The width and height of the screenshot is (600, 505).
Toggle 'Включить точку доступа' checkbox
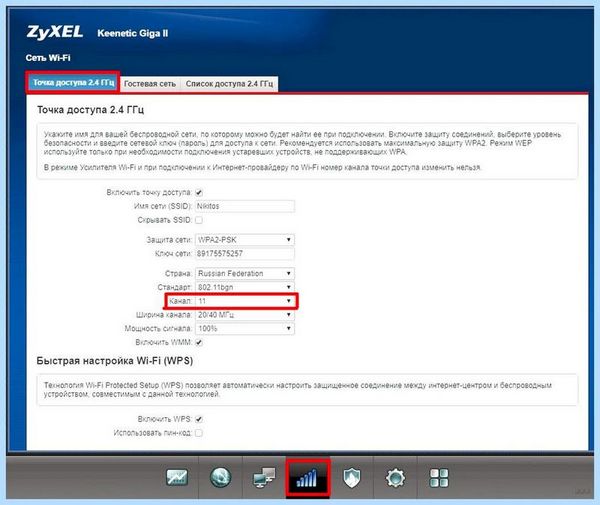click(199, 192)
